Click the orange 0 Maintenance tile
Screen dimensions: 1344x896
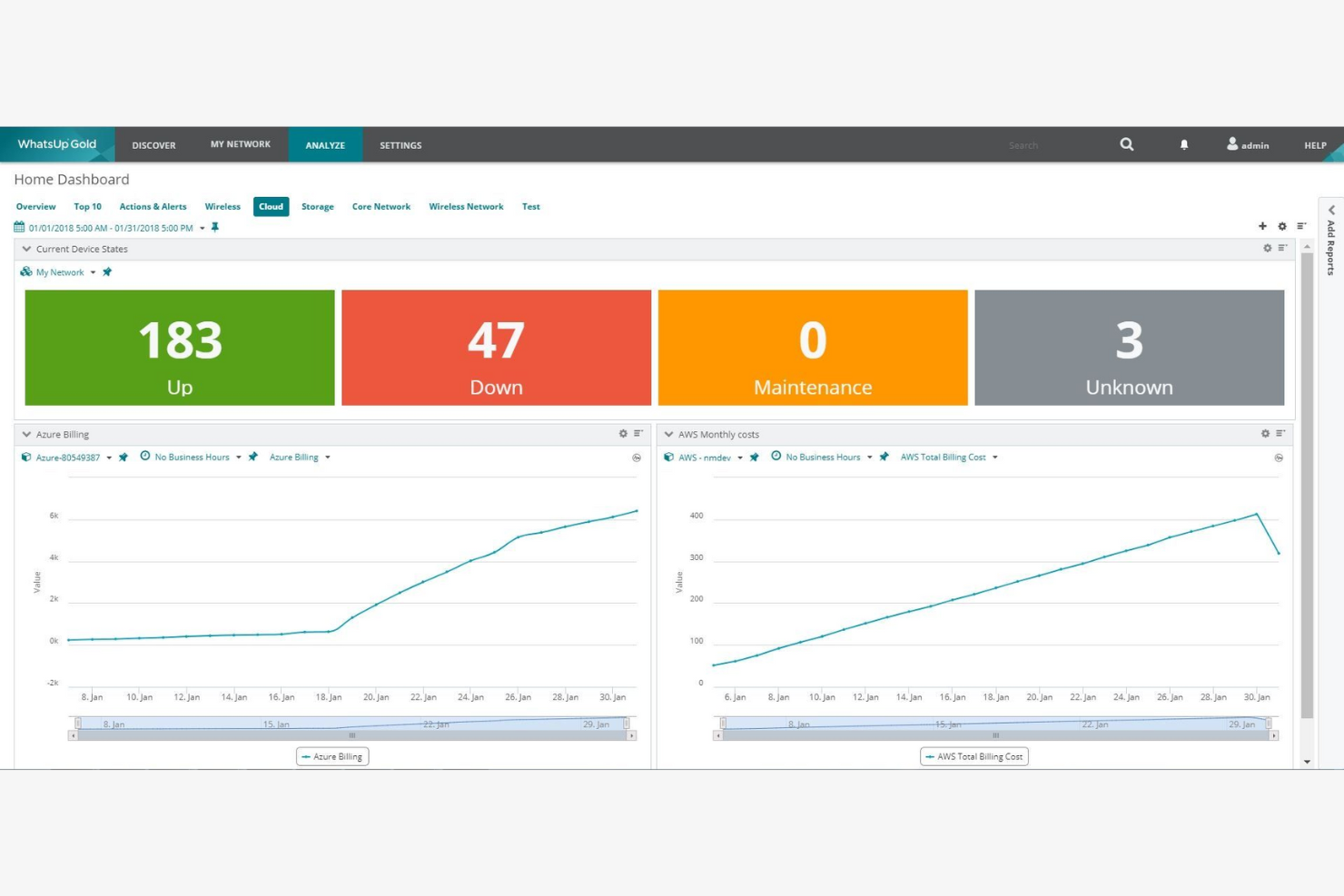tap(813, 348)
